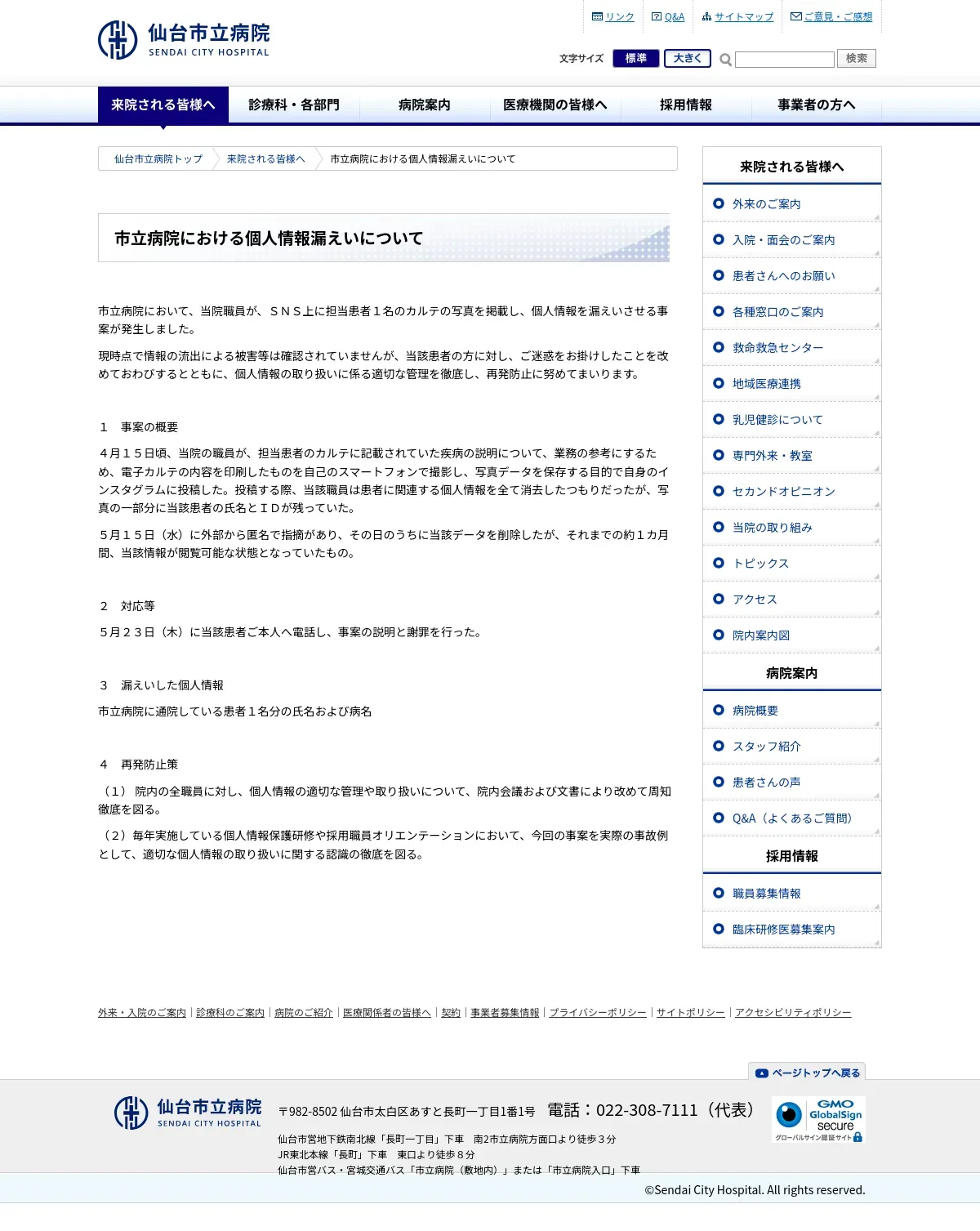Open 事業者の方へ navigation tab
Screen dimensions: 980x1231
817,105
